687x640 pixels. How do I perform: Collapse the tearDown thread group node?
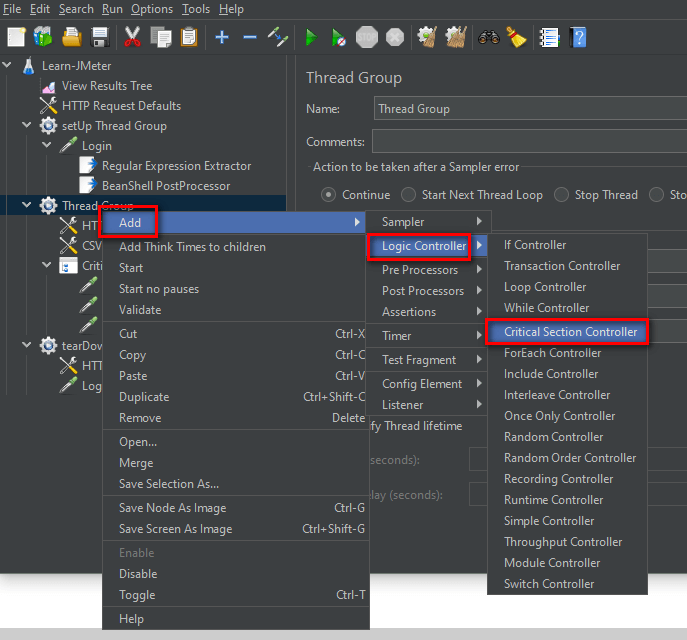27,345
